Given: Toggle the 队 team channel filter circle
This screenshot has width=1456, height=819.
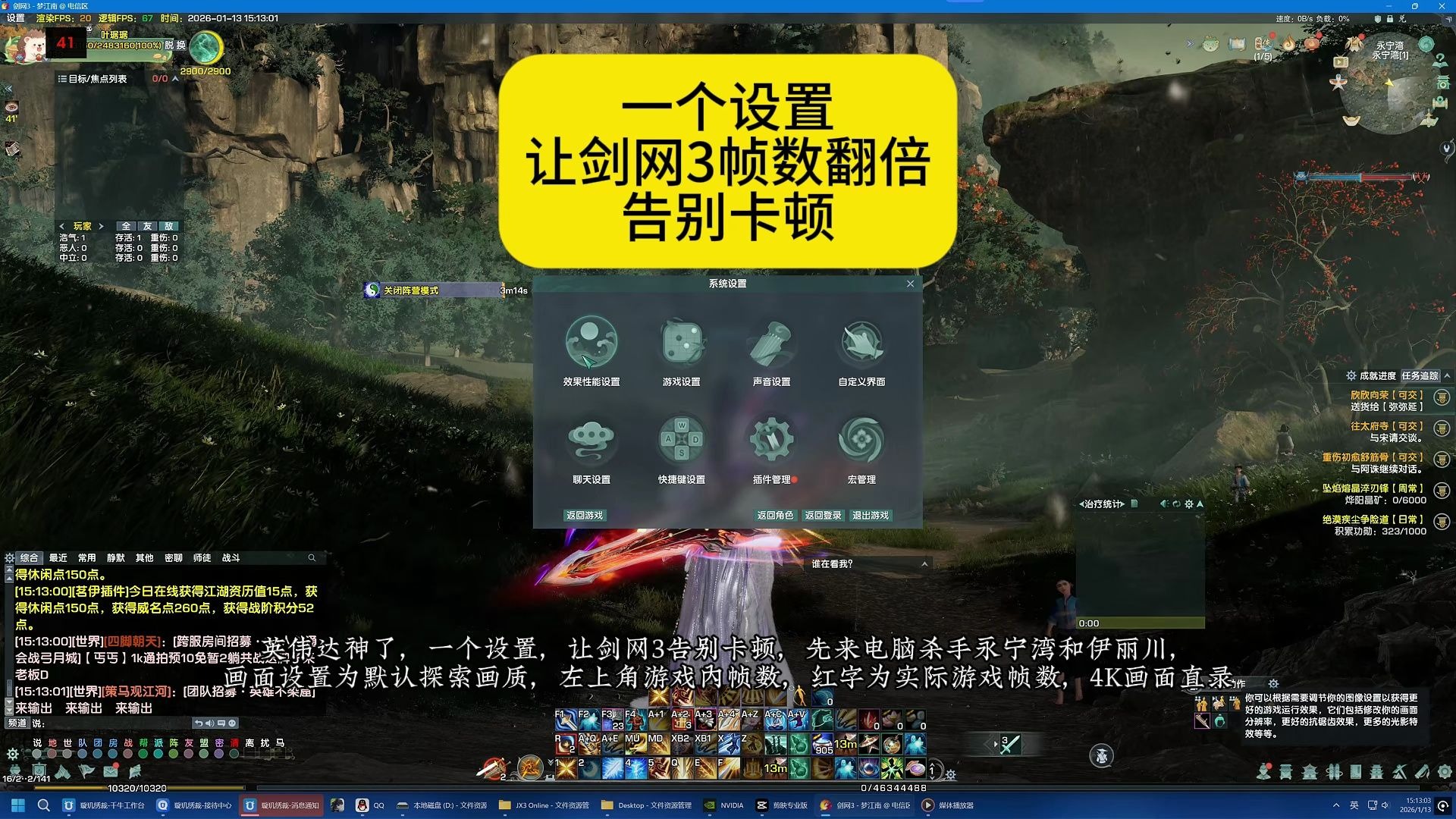Looking at the screenshot, I should pos(83,754).
